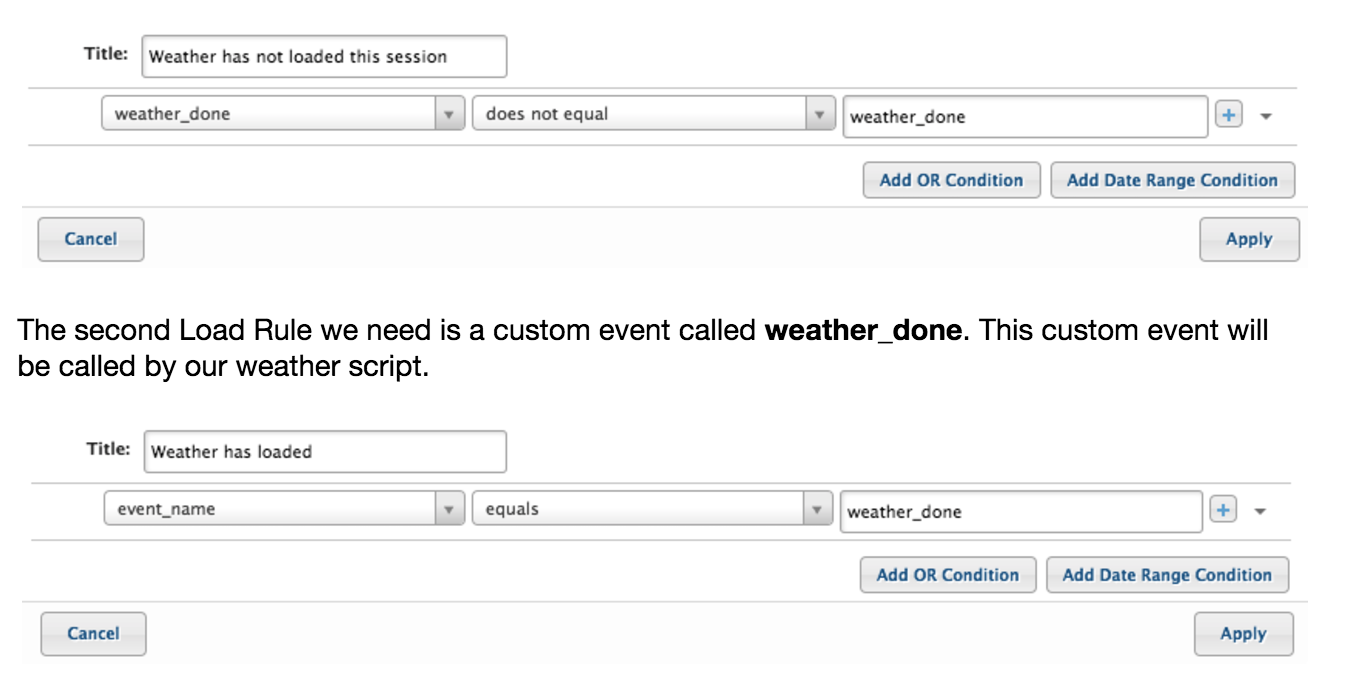Viewport: 1354px width, 680px height.
Task: Open the small arrow menu after the first rule's plus icon
Action: point(1265,116)
